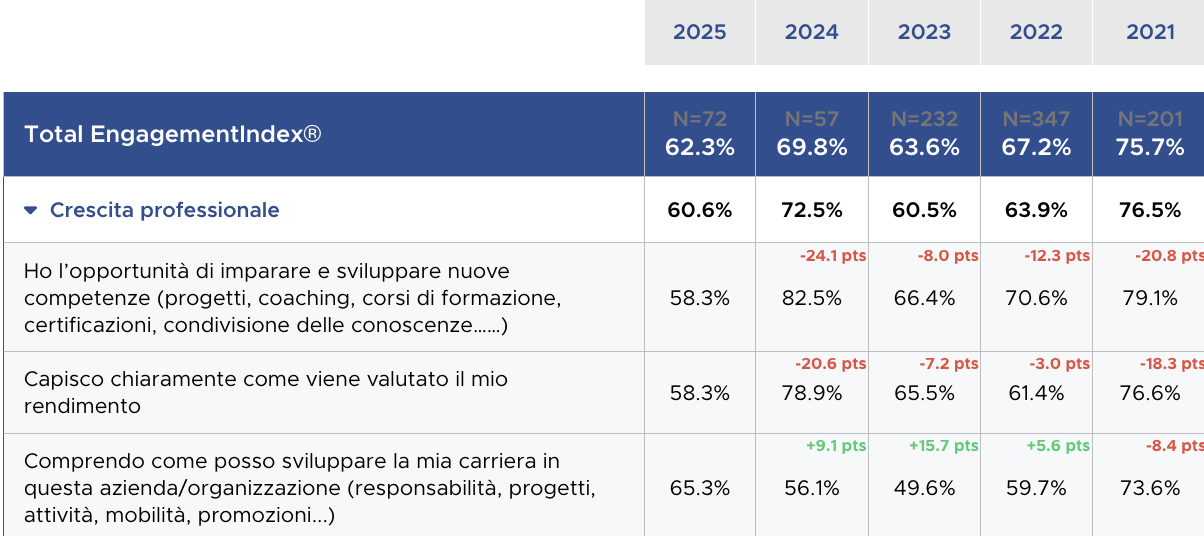Click the 69.8% engagement value for 2024
Screen dimensions: 1204x536
811,147
